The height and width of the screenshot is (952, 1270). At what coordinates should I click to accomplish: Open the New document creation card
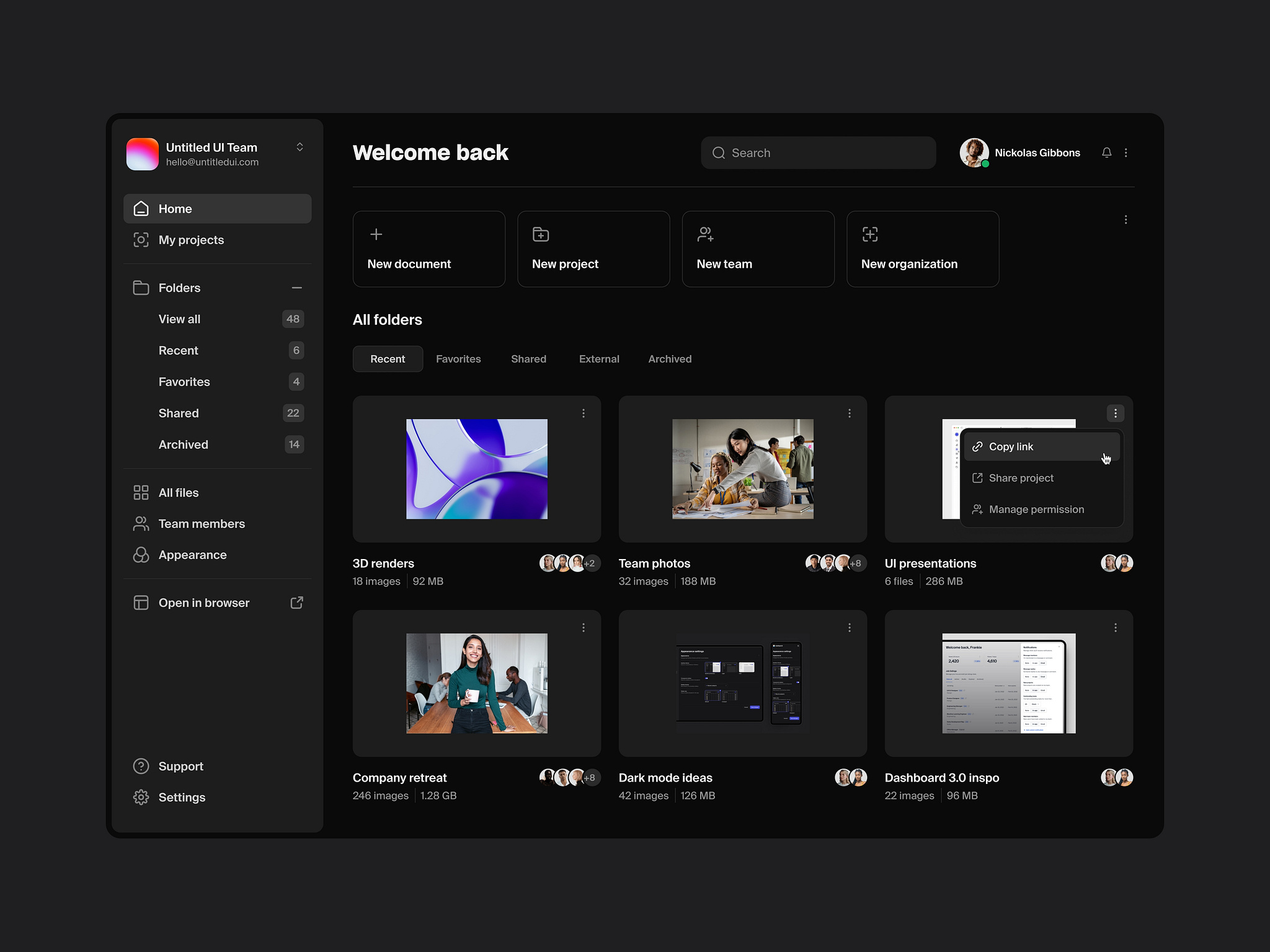(429, 249)
